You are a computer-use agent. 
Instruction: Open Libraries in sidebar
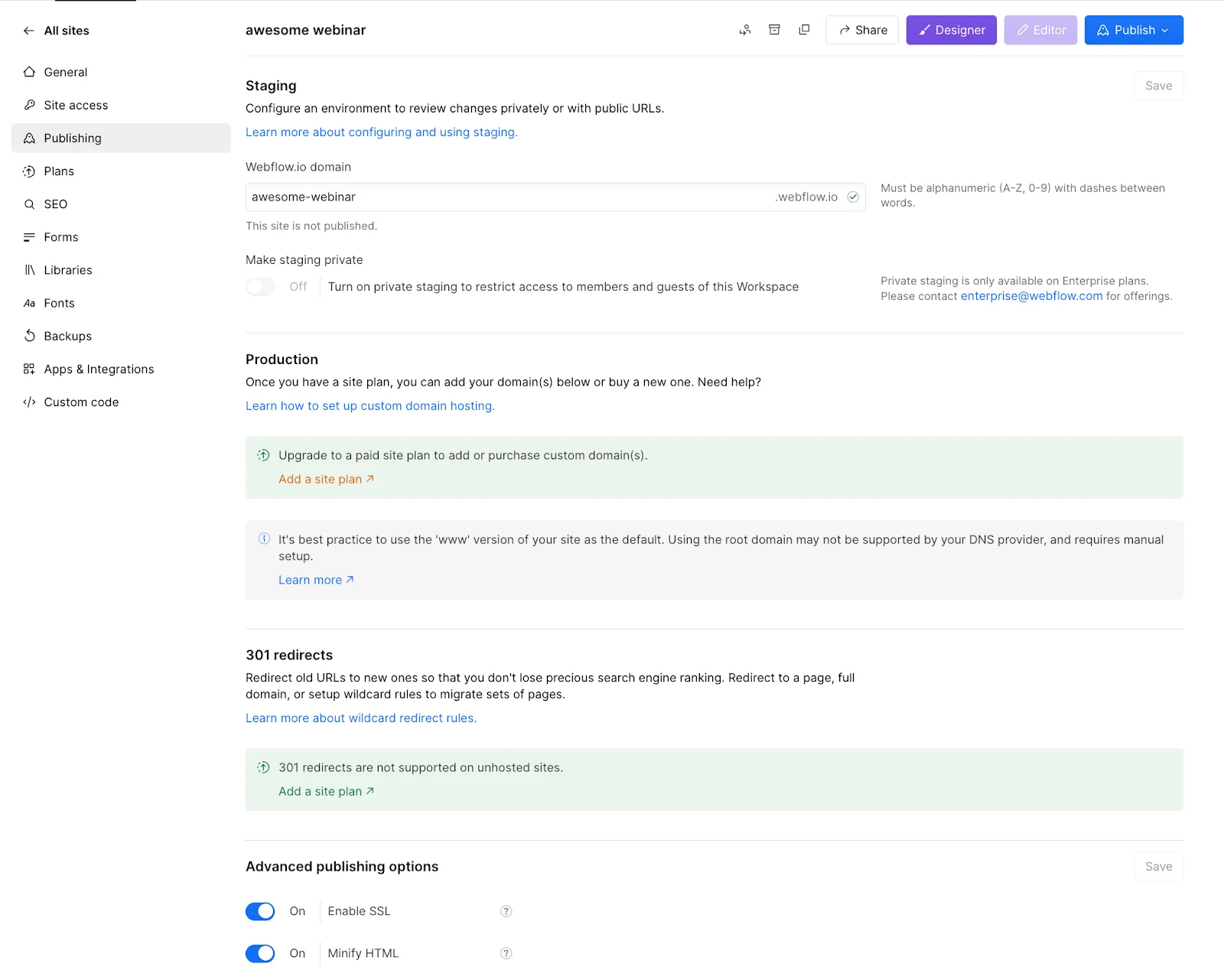[121, 270]
